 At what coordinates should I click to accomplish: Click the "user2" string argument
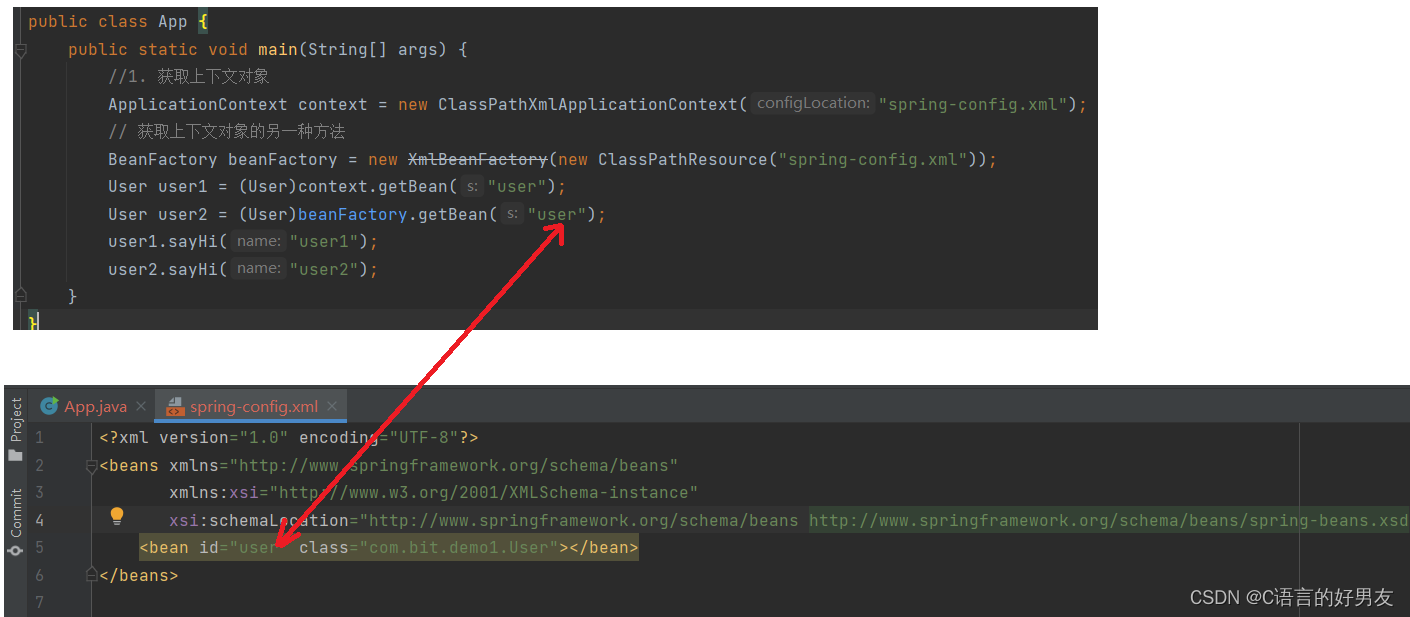324,269
